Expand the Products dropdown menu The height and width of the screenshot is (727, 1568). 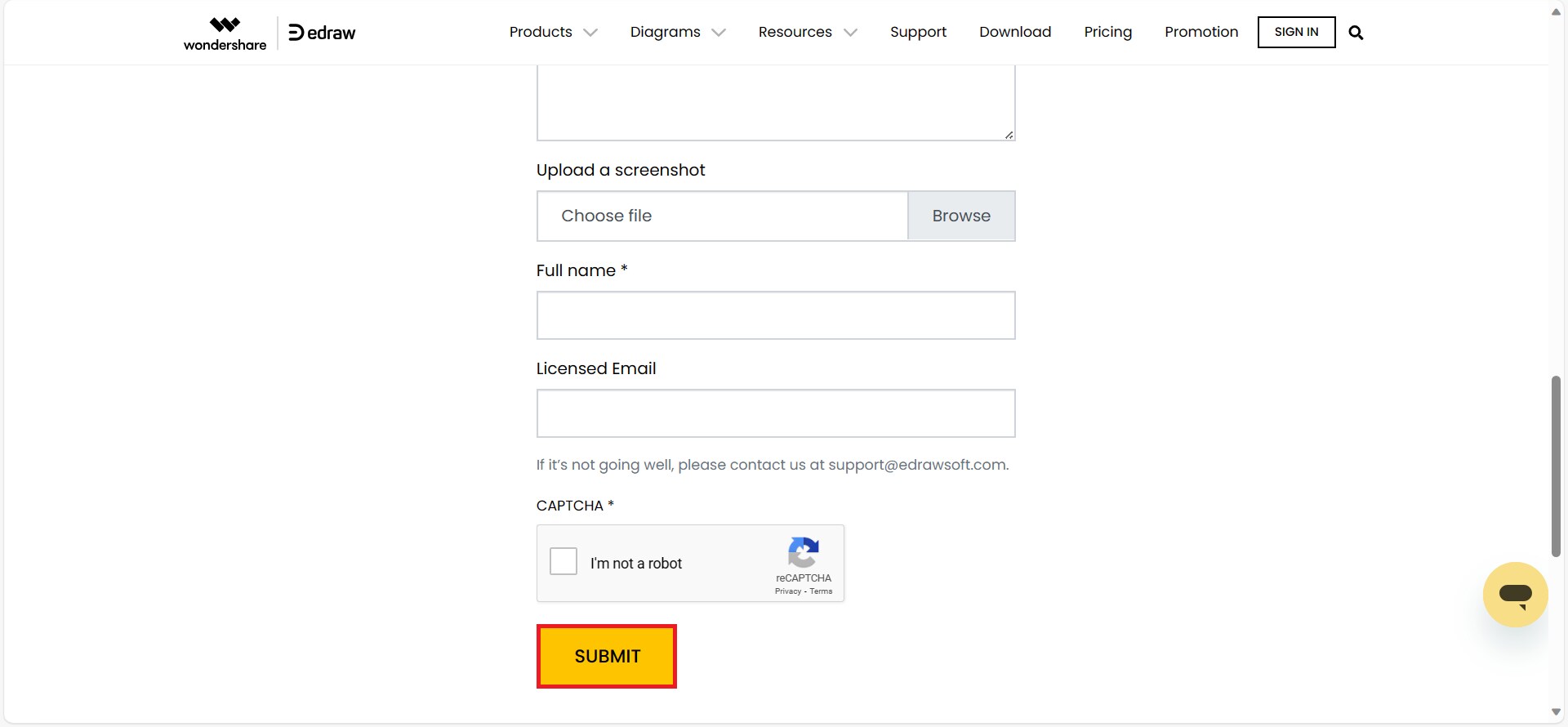pos(553,32)
